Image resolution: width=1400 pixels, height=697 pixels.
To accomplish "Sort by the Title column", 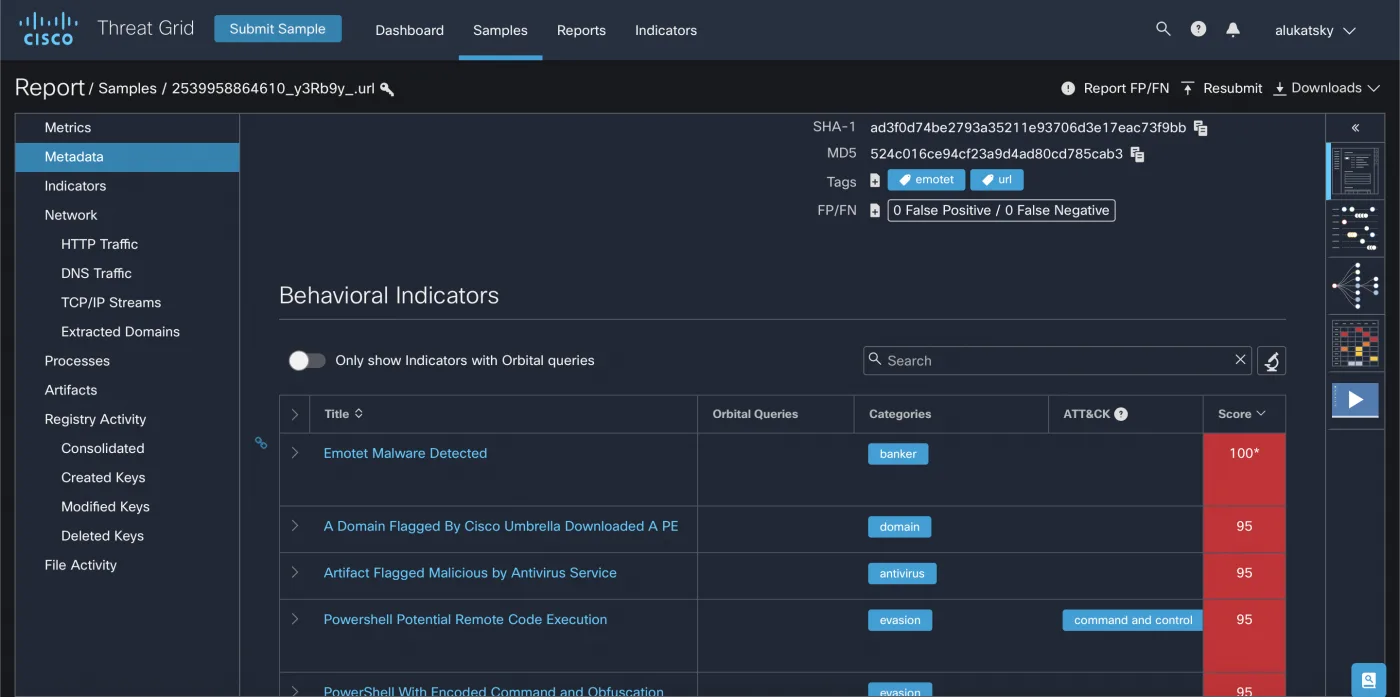I will [x=343, y=414].
